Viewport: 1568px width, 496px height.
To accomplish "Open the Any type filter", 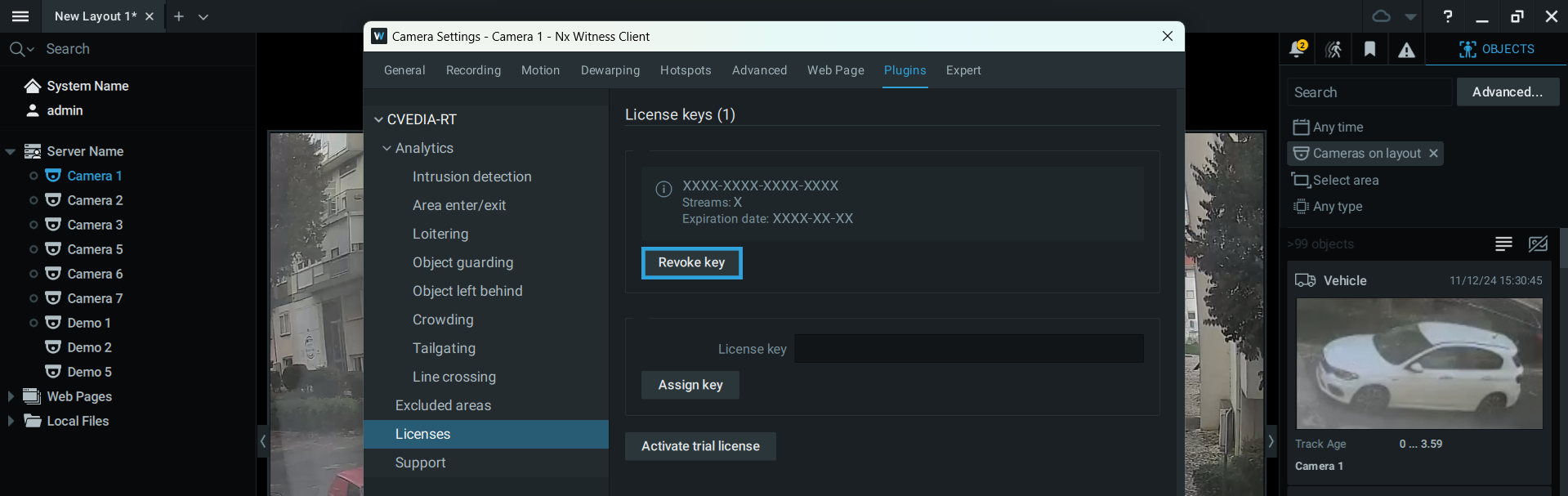I will [1328, 207].
